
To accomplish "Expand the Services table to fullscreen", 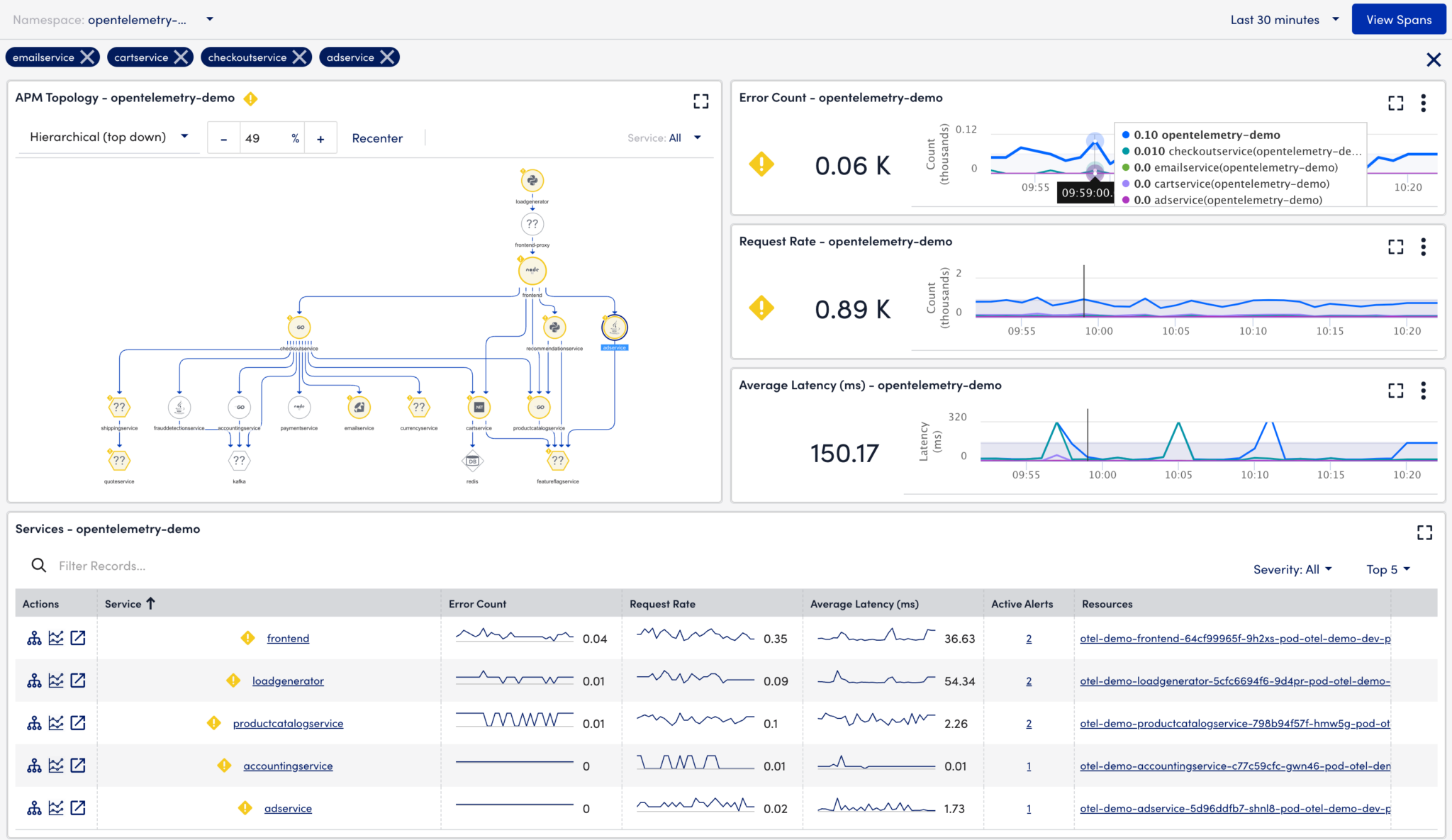I will pos(1426,532).
